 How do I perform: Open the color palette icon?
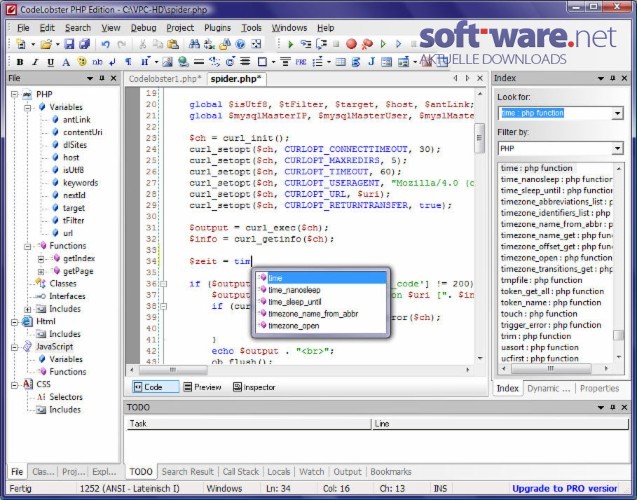click(x=82, y=62)
